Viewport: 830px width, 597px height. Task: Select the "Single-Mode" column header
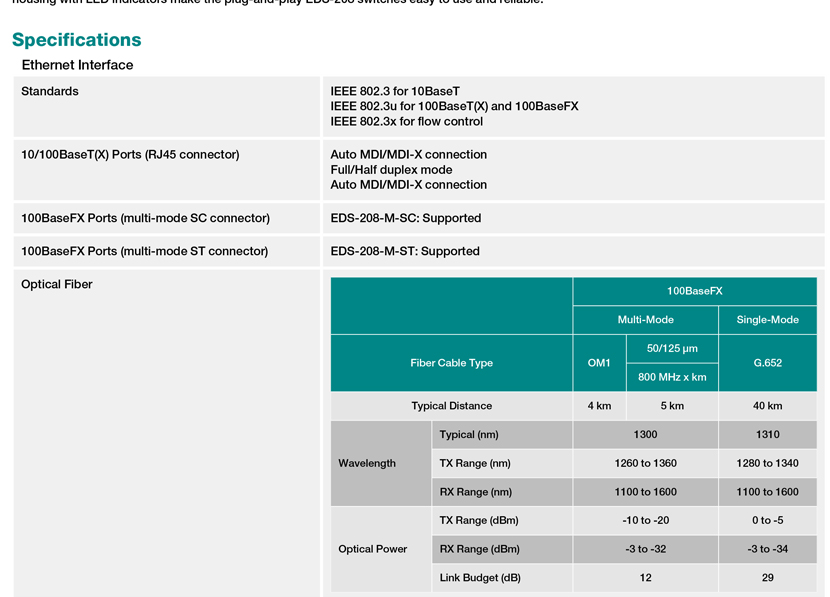click(x=768, y=320)
